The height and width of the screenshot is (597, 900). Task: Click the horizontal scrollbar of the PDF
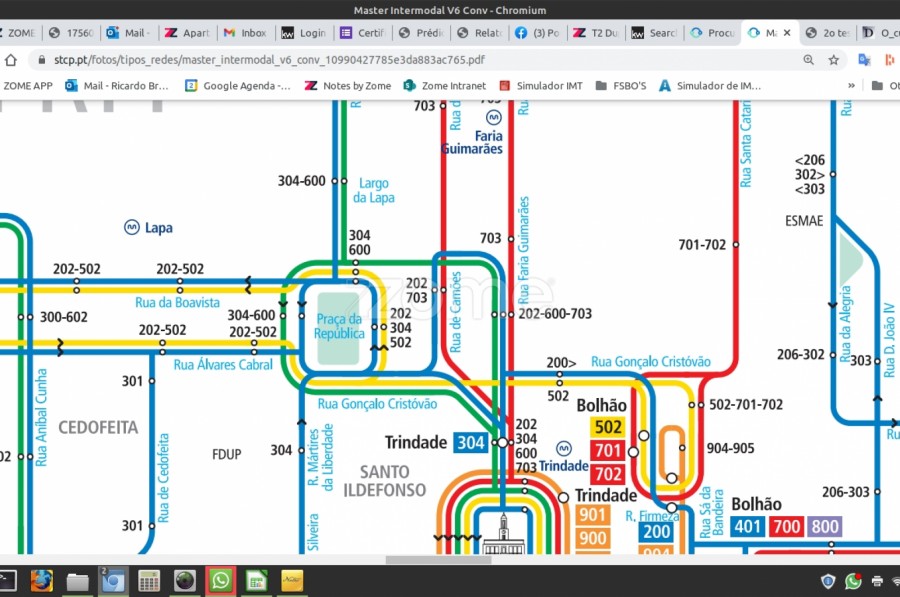coord(439,559)
